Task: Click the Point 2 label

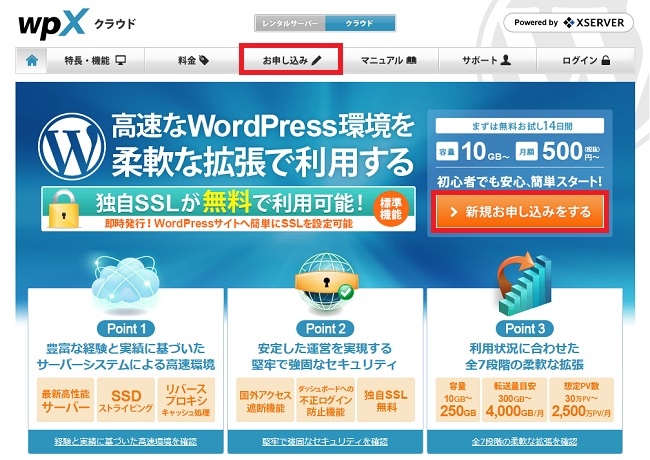Action: point(325,329)
